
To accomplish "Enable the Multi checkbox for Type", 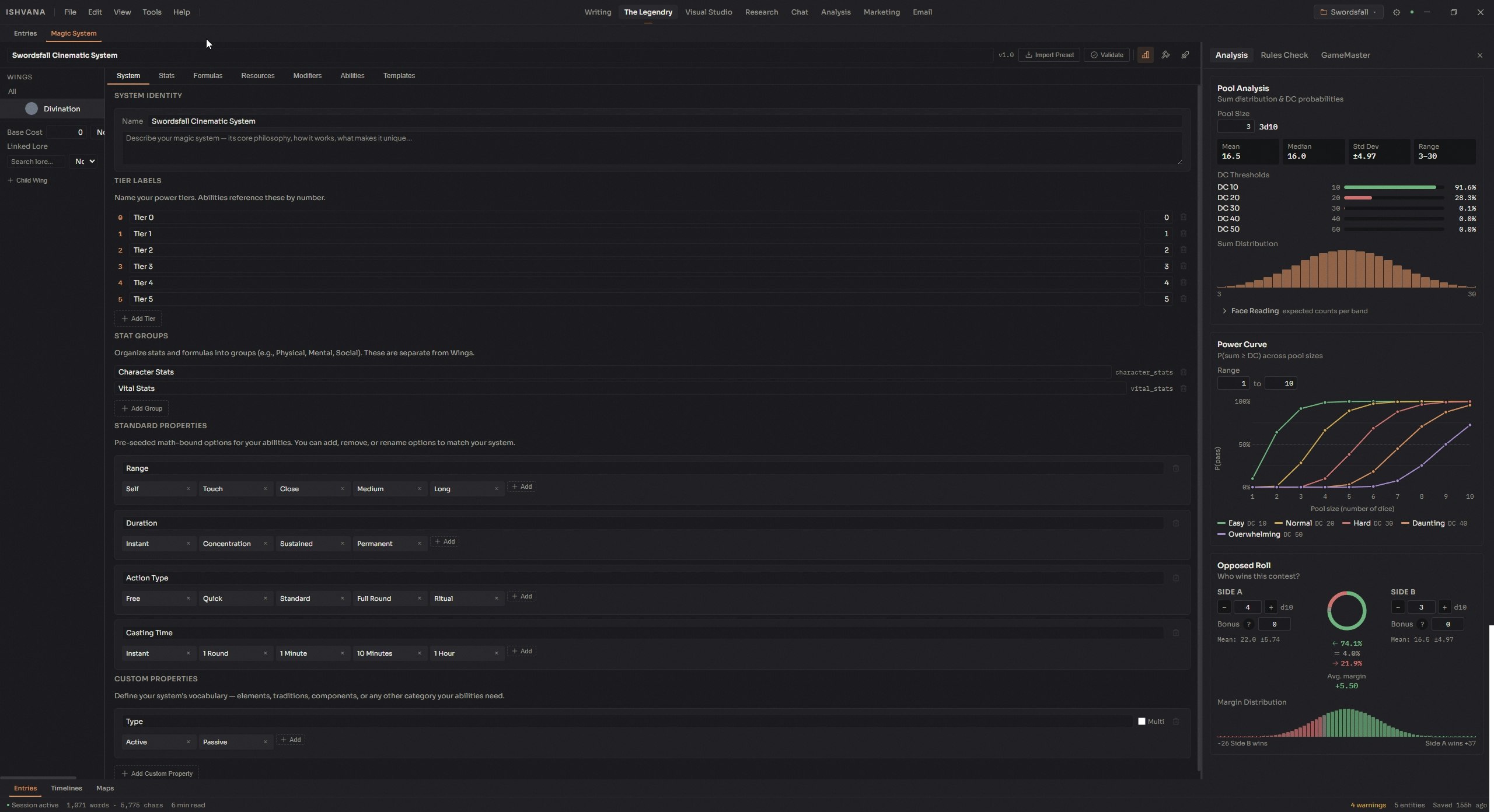I will tap(1142, 722).
